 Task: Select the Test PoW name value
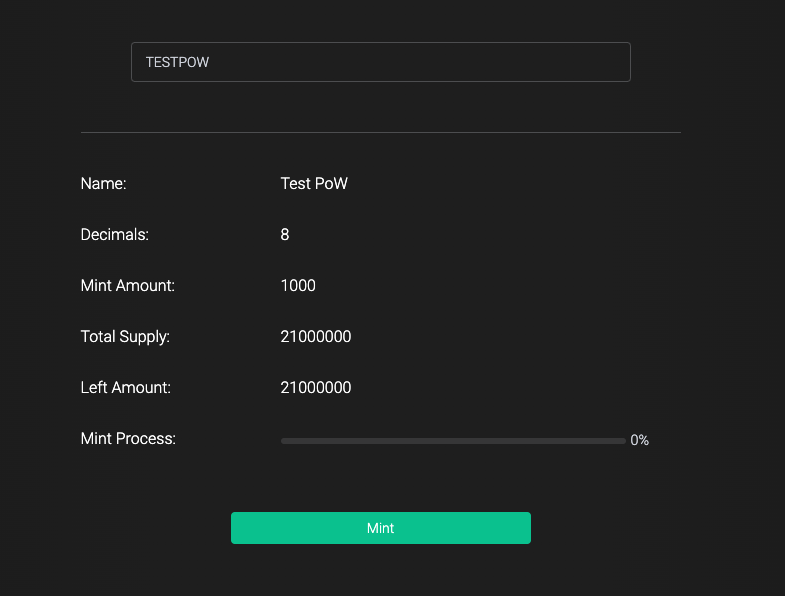(x=314, y=184)
